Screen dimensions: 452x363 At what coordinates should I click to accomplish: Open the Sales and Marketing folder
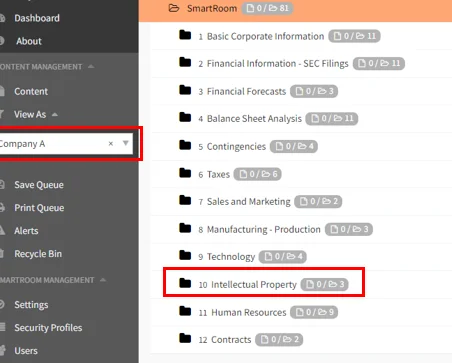(x=249, y=201)
